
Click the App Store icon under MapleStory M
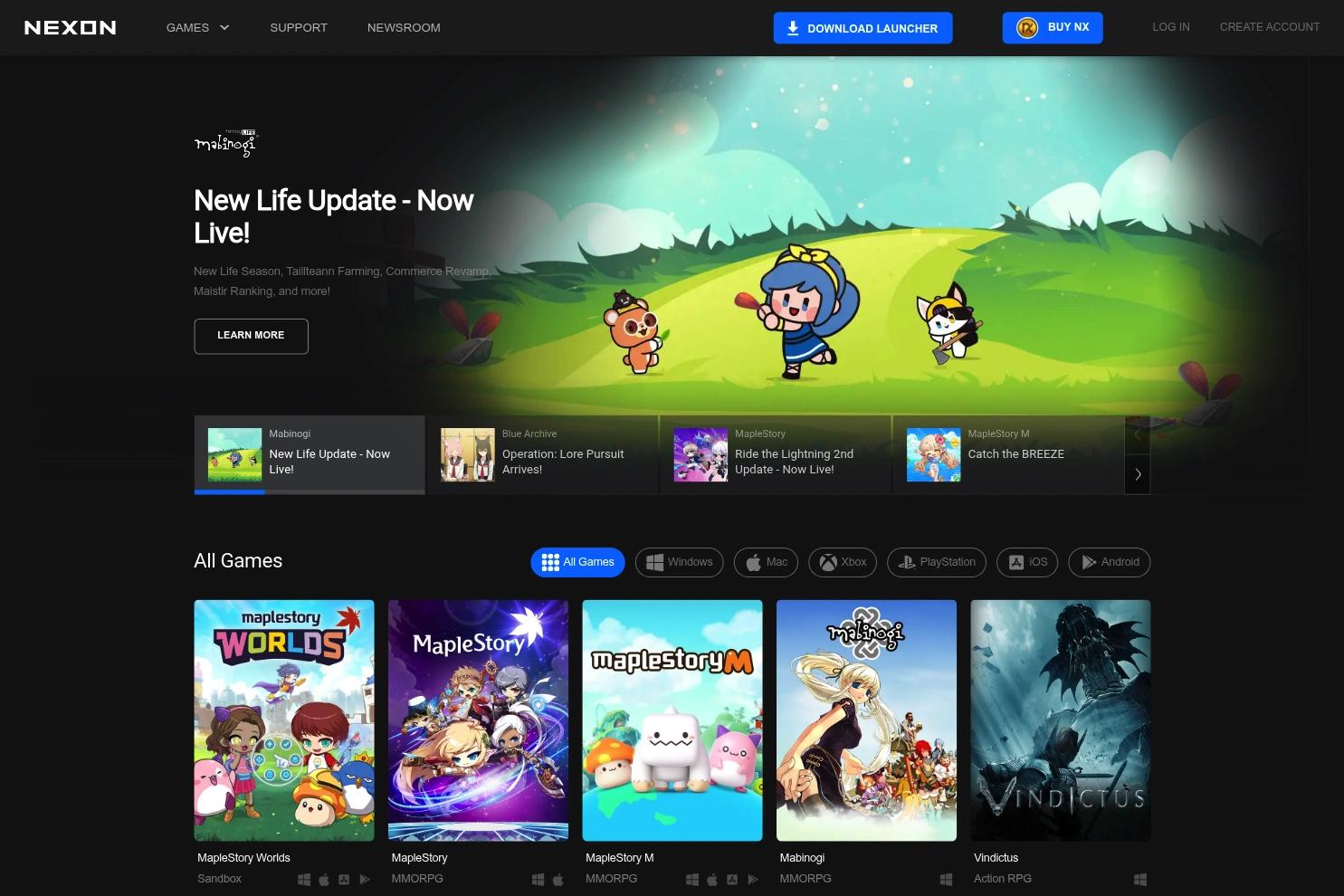click(732, 880)
